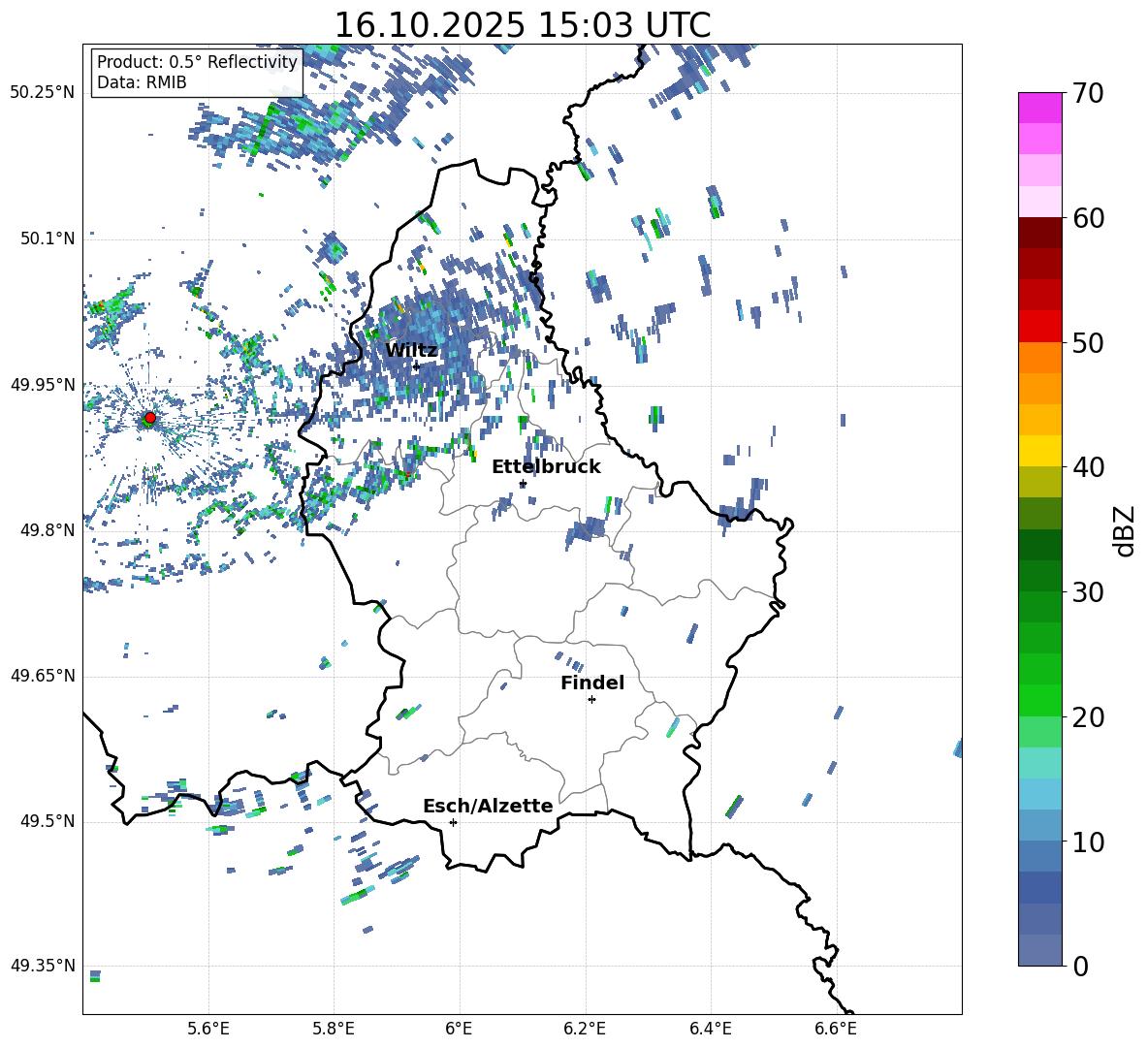Screen dimensions: 1148x1048
Task: Click the Findel location cross marker
Action: pos(591,700)
